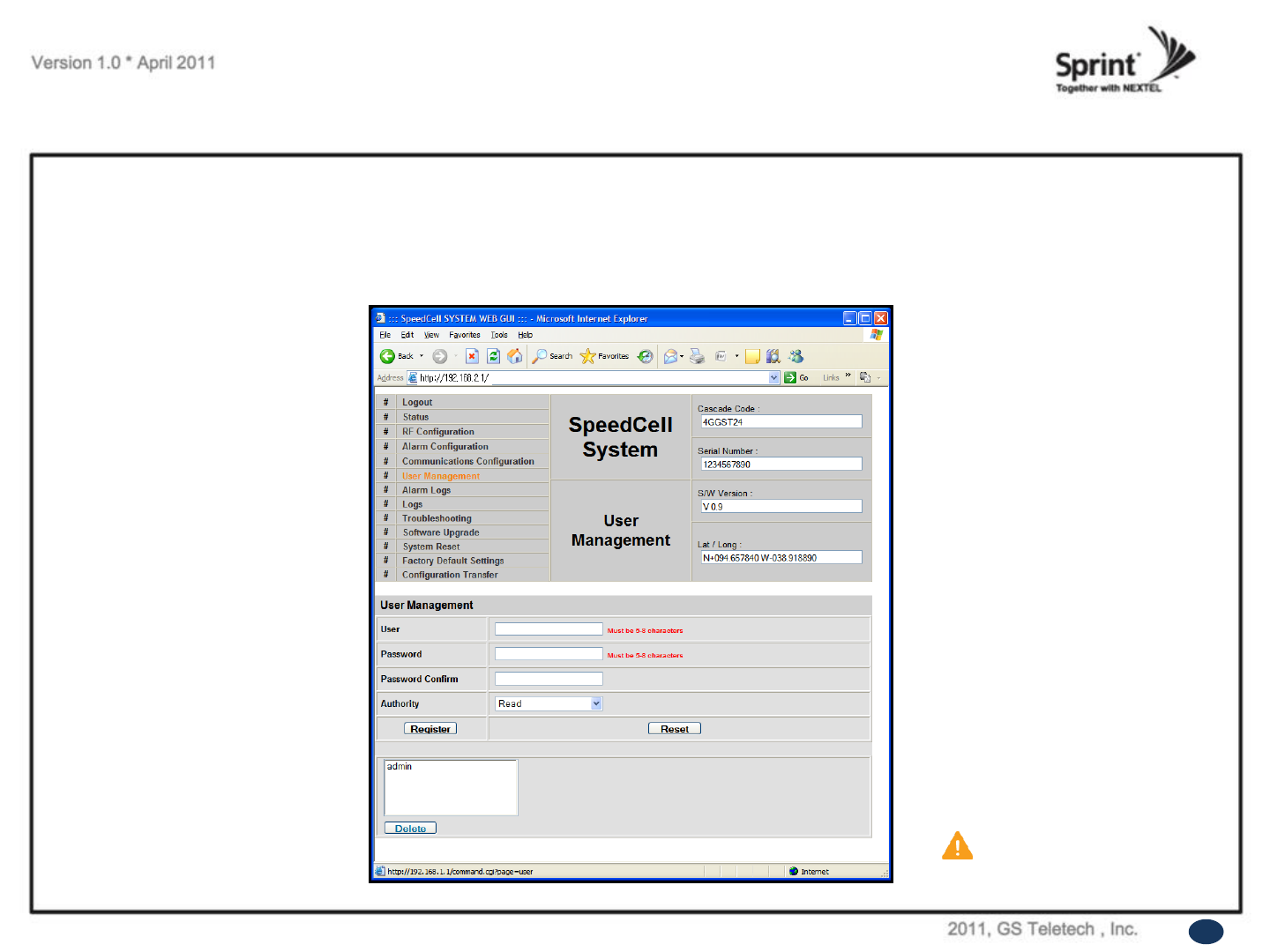This screenshot has height=952, width=1270.
Task: Open the Edit button dropdown arrow
Action: [736, 356]
